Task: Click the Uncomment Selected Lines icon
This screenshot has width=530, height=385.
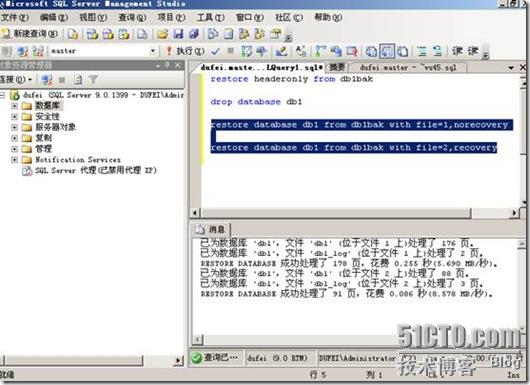Action: click(437, 51)
